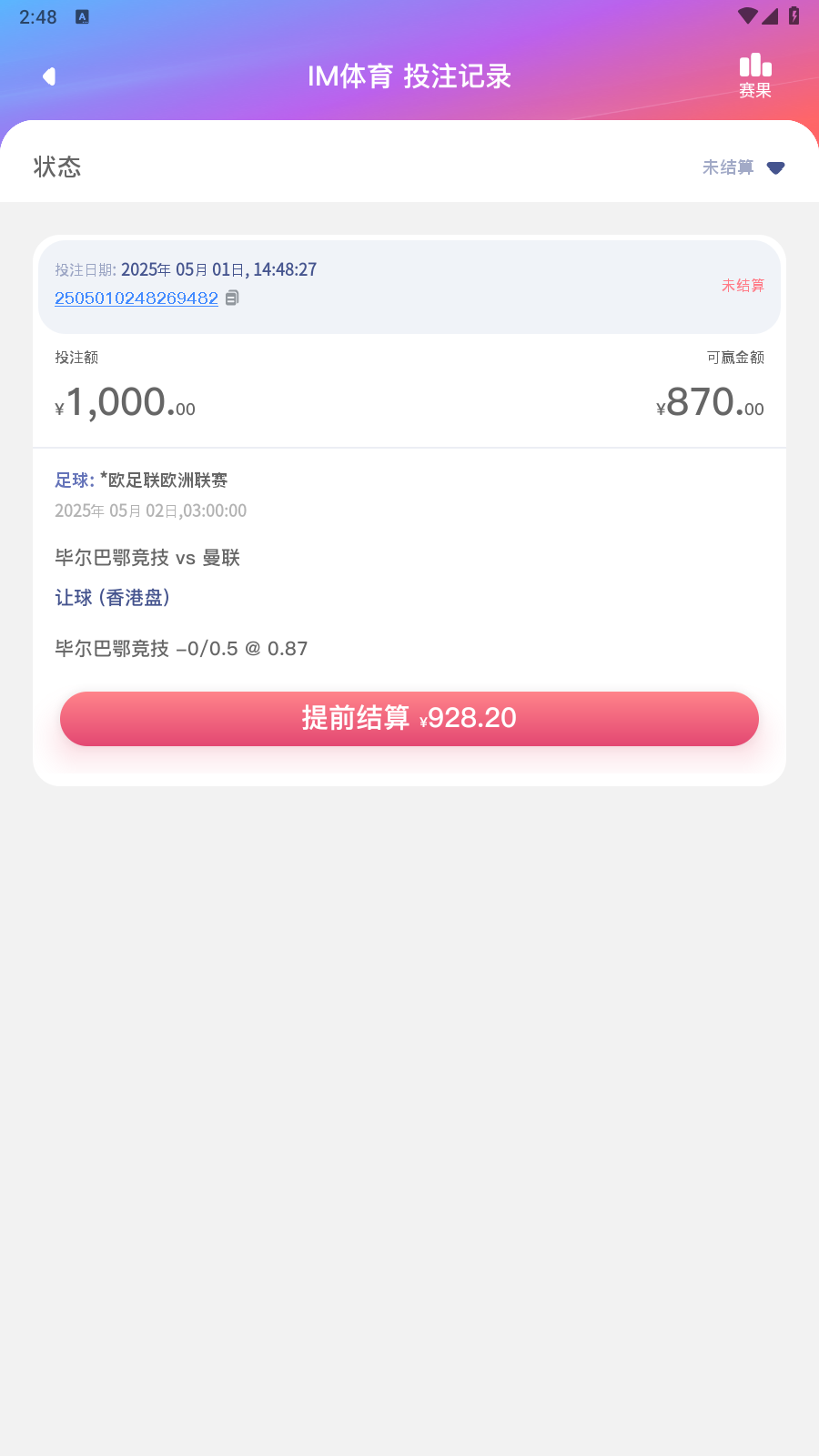This screenshot has height=1456, width=819.
Task: Tap the IM体育 投注记录 page title
Action: point(409,76)
